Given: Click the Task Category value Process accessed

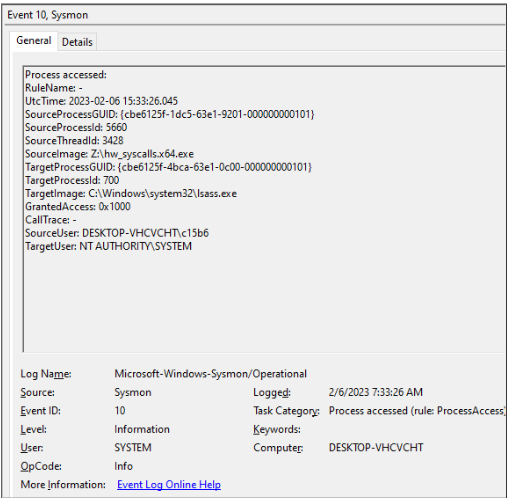Looking at the screenshot, I should 417,411.
